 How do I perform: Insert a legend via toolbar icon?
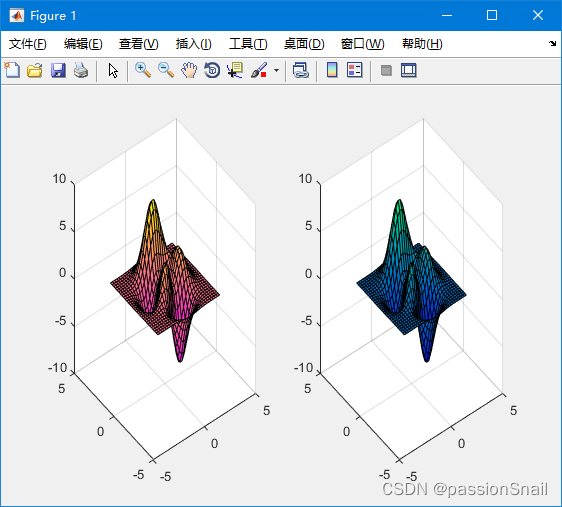tap(355, 70)
